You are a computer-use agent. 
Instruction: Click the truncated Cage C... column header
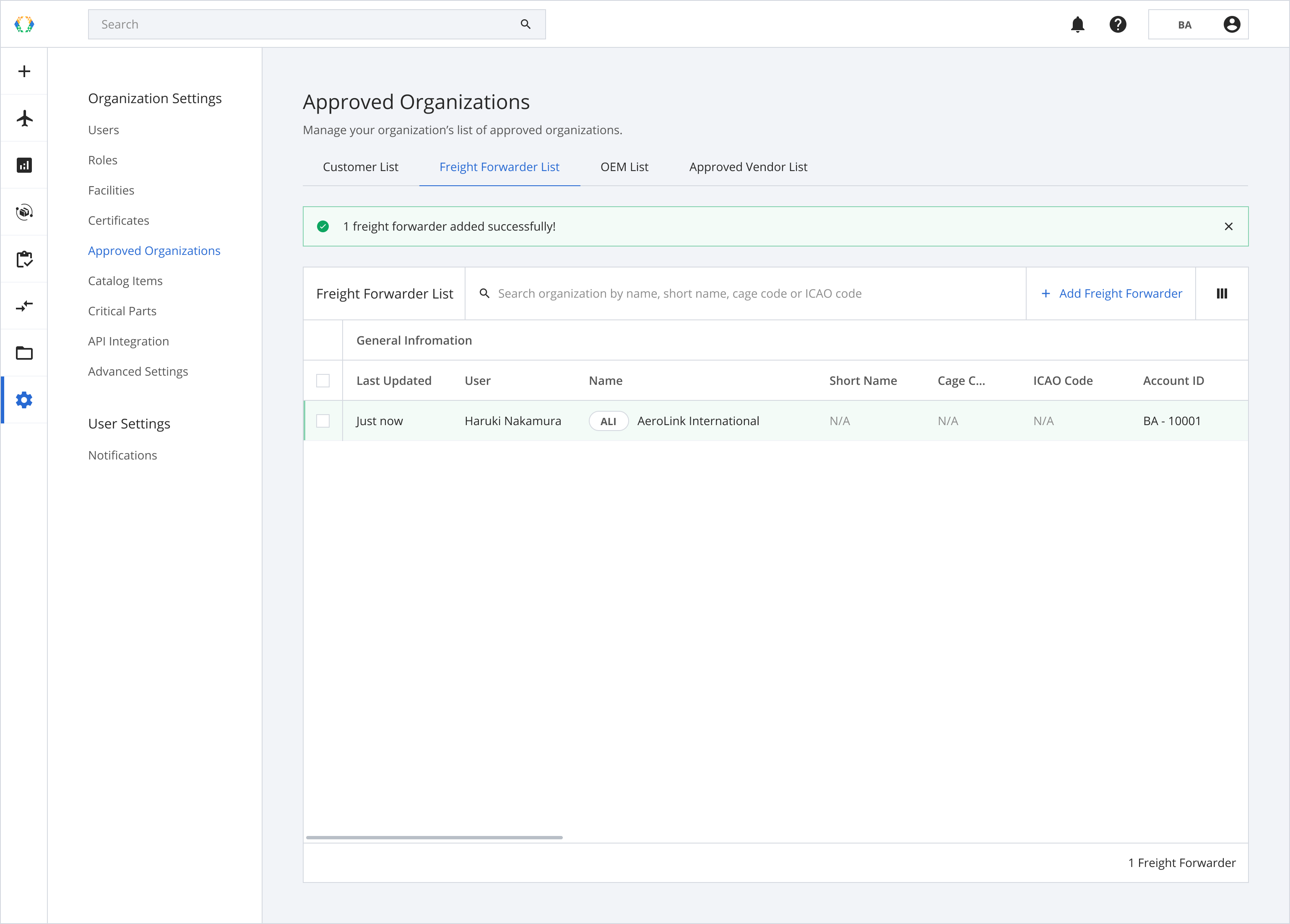click(961, 380)
